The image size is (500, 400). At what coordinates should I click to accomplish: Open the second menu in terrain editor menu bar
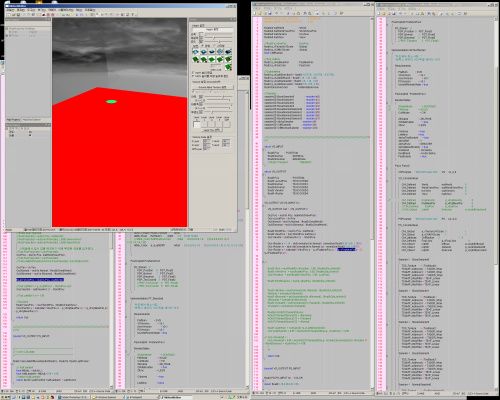point(21,10)
